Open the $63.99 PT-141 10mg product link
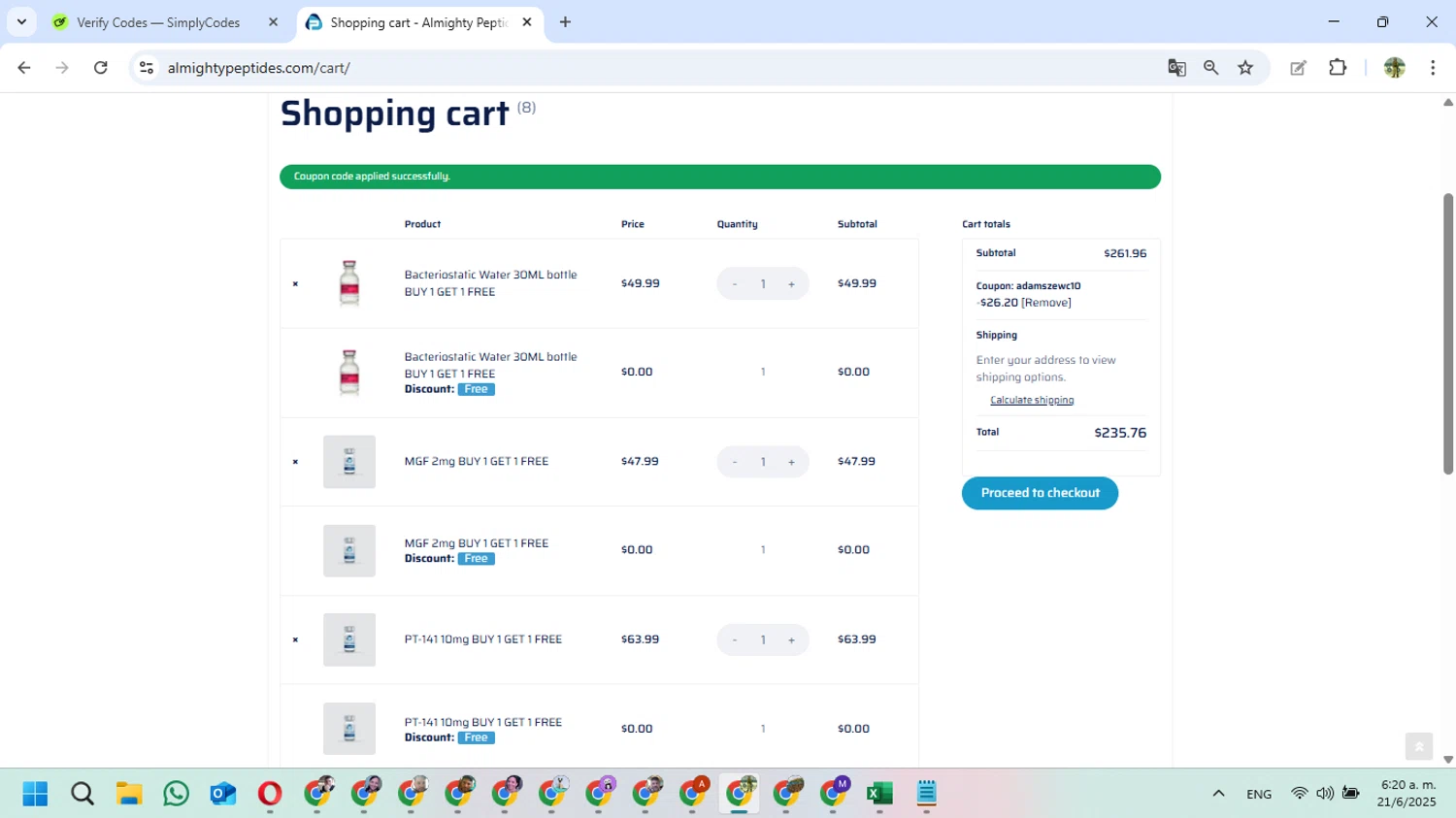1456x818 pixels. click(x=482, y=639)
